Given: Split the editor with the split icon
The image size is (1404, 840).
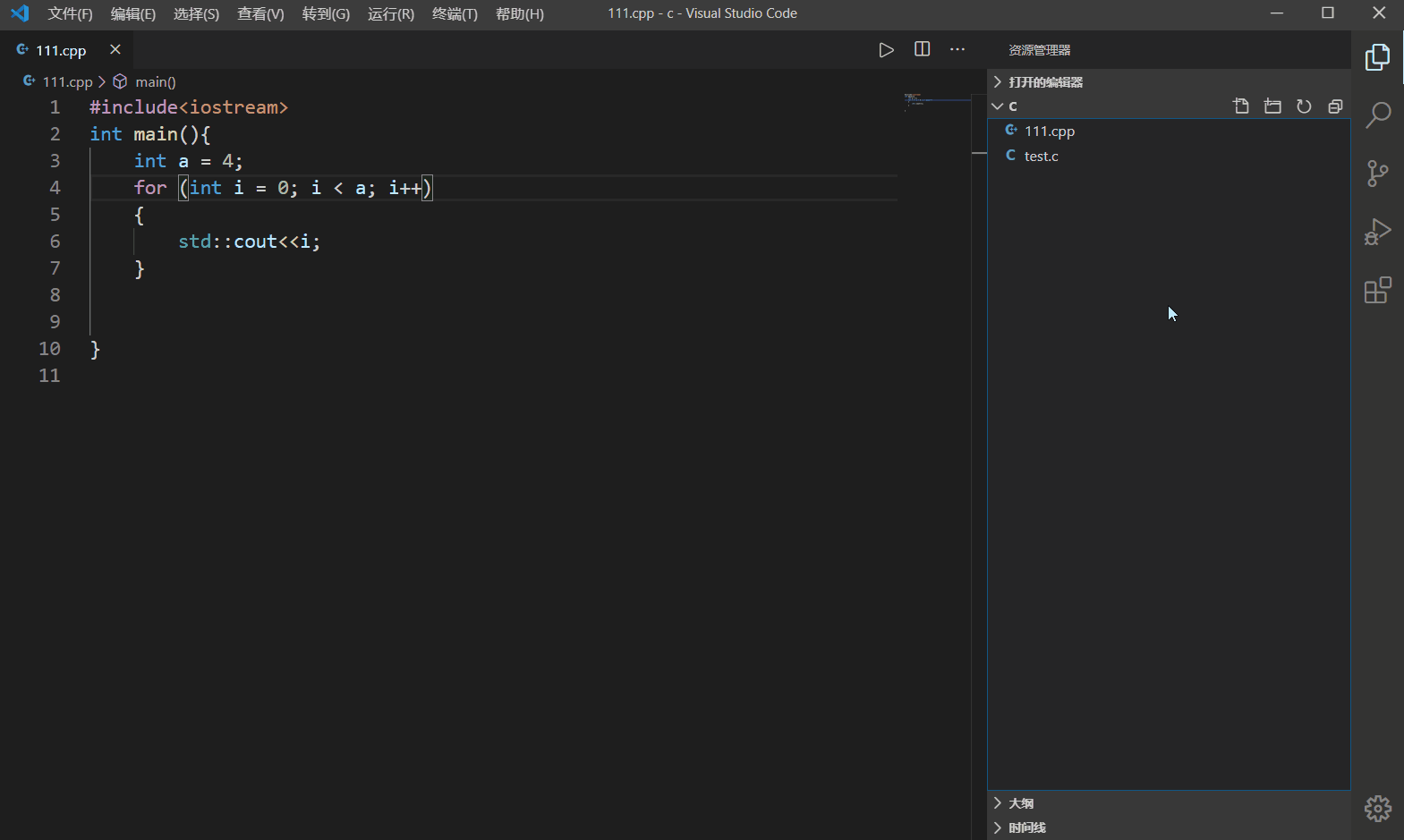Looking at the screenshot, I should coord(922,50).
